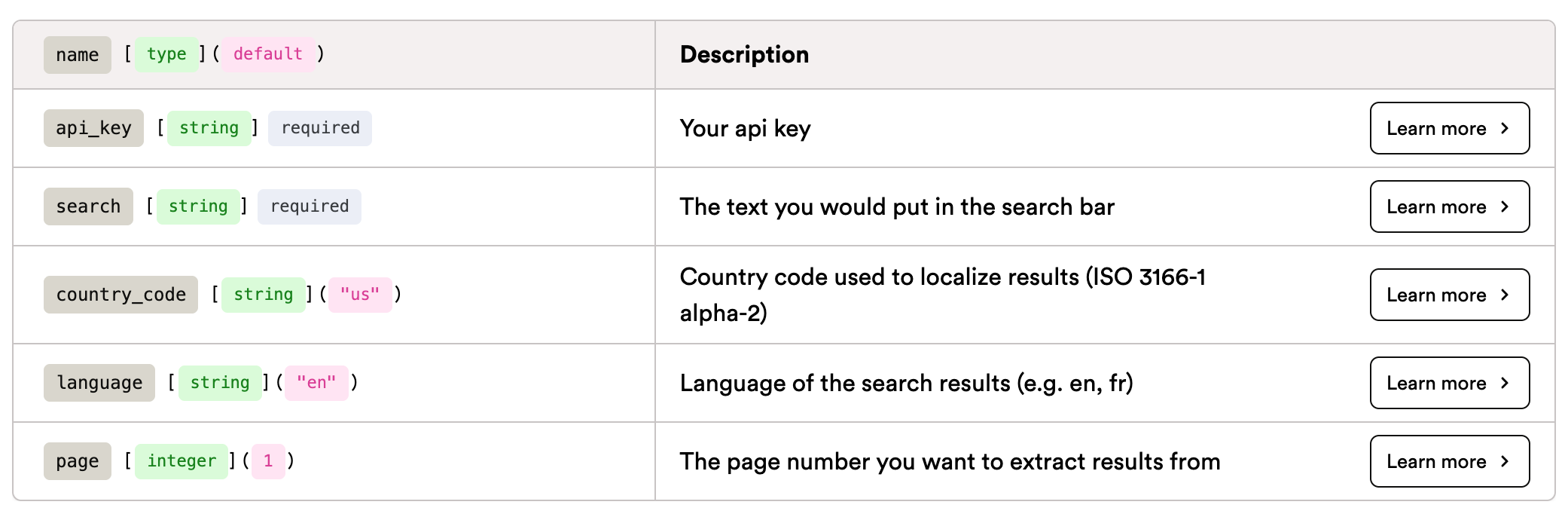Click the chevron icon beside search's Learn more

pos(1504,206)
